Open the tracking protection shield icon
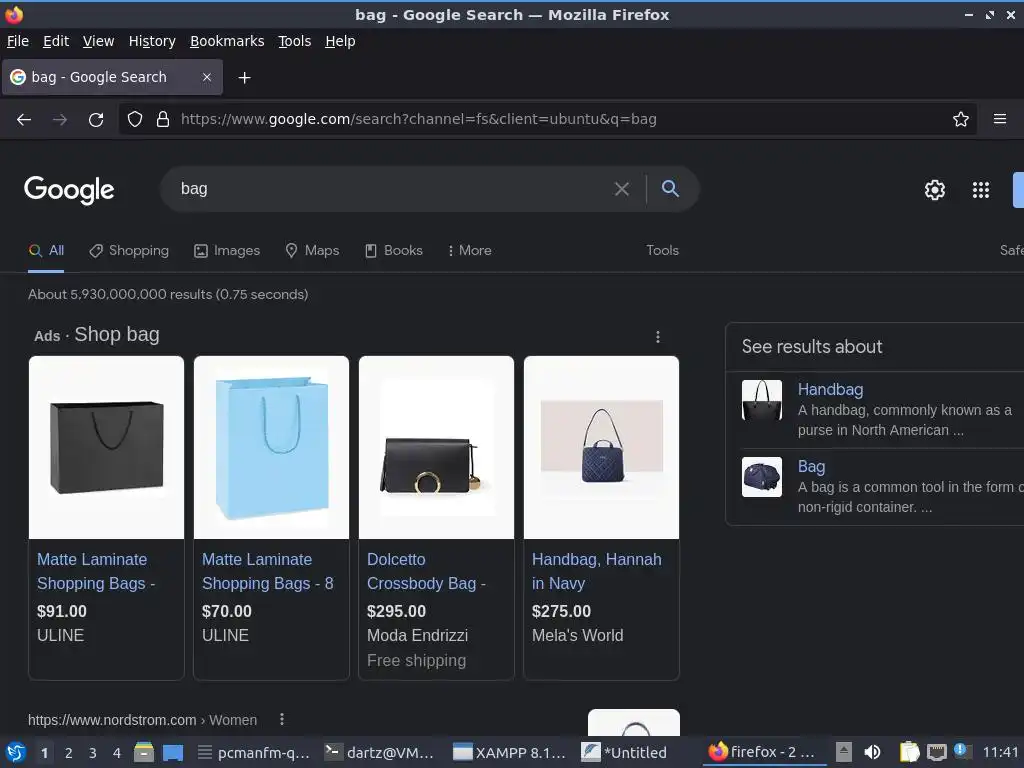 [x=135, y=119]
